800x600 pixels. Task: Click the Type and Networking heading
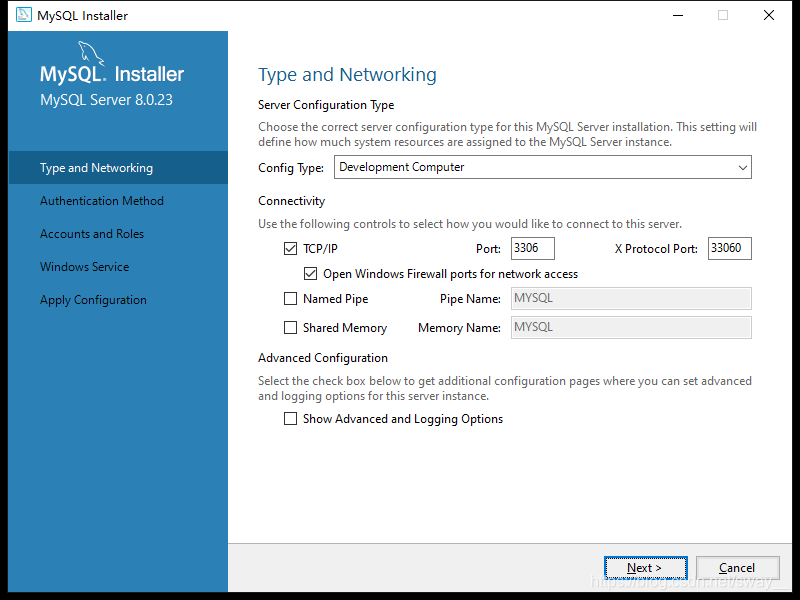(x=347, y=74)
